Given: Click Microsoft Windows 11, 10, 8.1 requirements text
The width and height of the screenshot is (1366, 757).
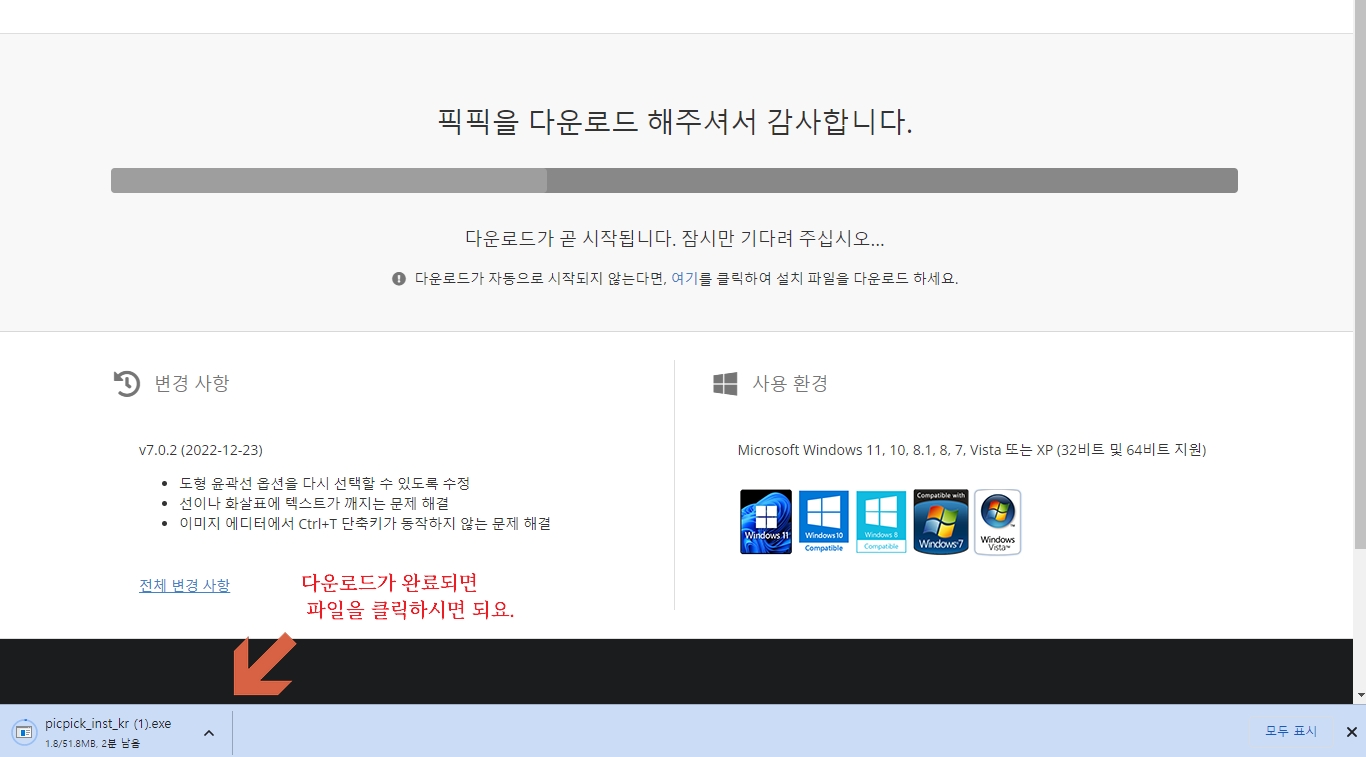Looking at the screenshot, I should [972, 450].
